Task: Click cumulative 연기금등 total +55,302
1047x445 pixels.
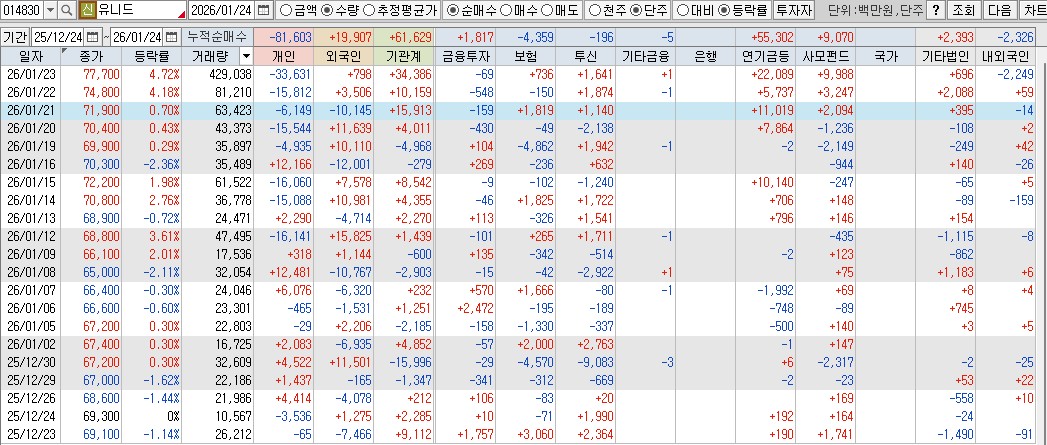Action: point(765,37)
